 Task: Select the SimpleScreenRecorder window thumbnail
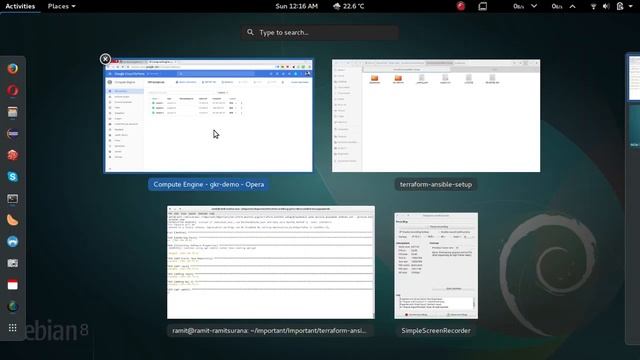436,266
